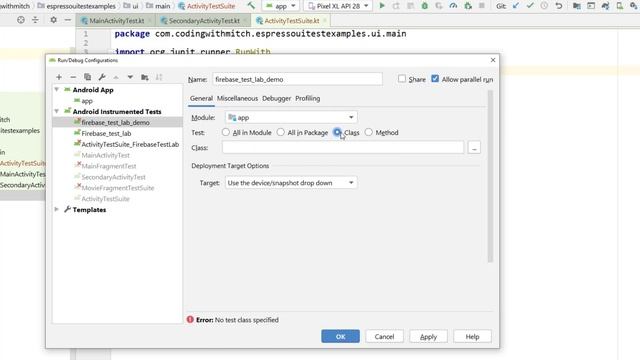
Task: Uncheck Allow parallel run
Action: (435, 79)
